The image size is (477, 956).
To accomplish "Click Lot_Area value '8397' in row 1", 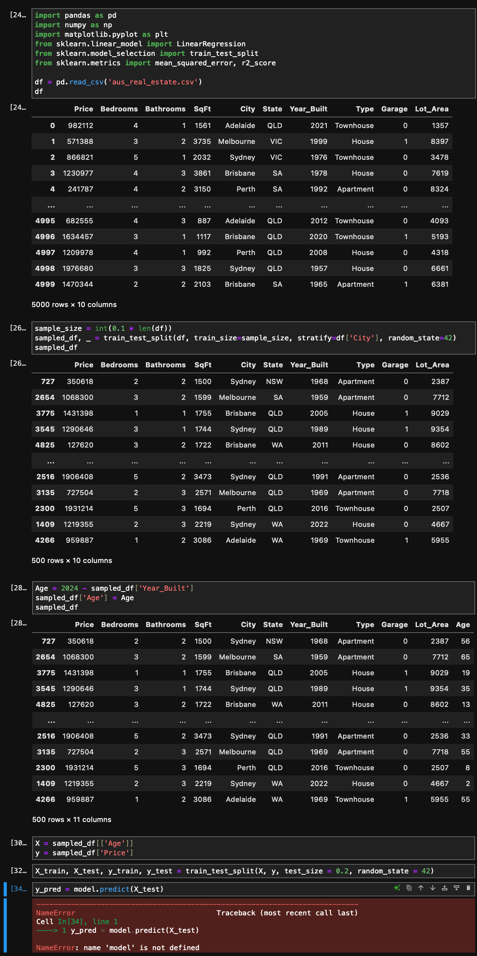I will click(440, 141).
